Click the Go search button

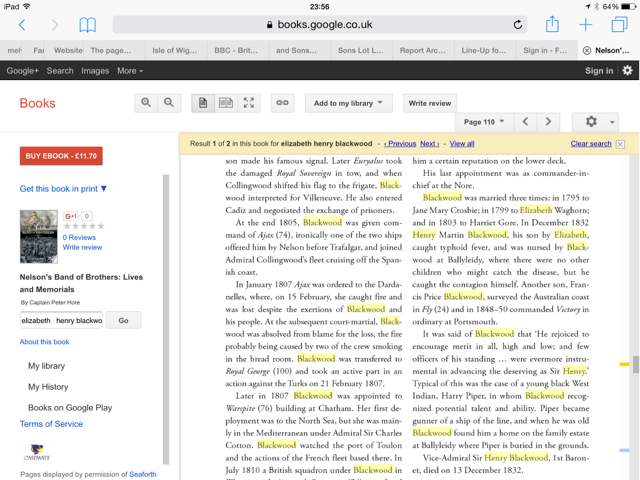coord(123,320)
